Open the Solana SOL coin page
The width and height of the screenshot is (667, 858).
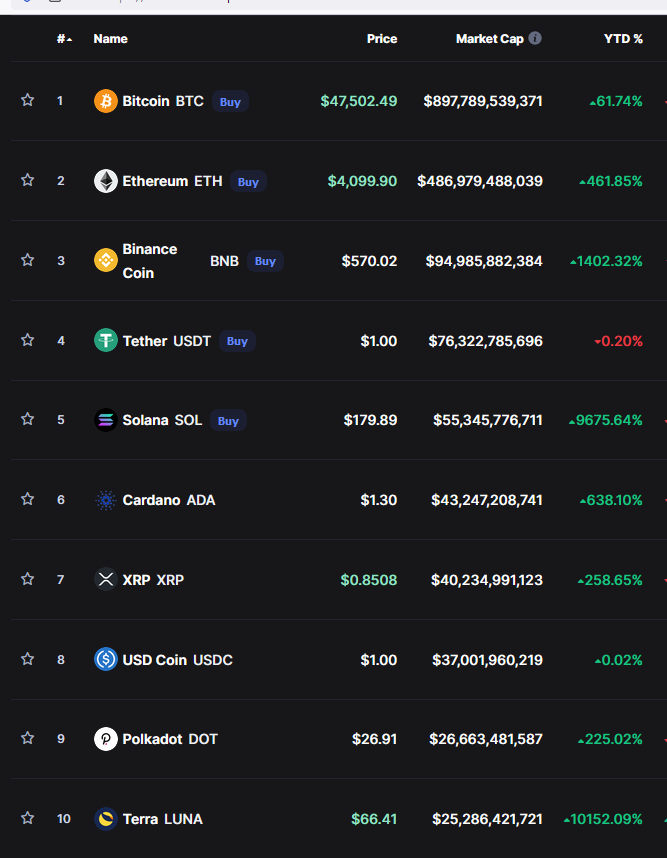(162, 420)
